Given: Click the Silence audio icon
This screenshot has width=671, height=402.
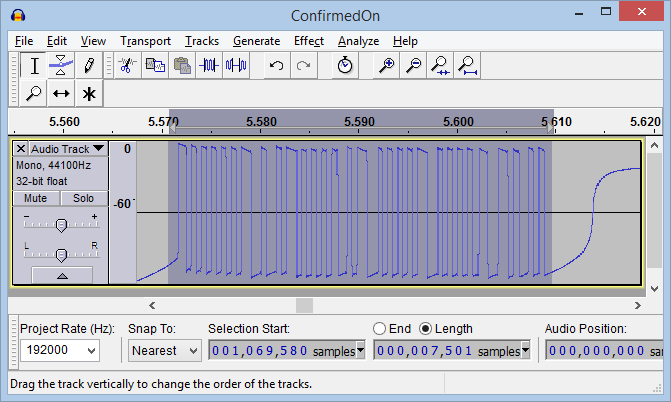Looking at the screenshot, I should [x=236, y=66].
